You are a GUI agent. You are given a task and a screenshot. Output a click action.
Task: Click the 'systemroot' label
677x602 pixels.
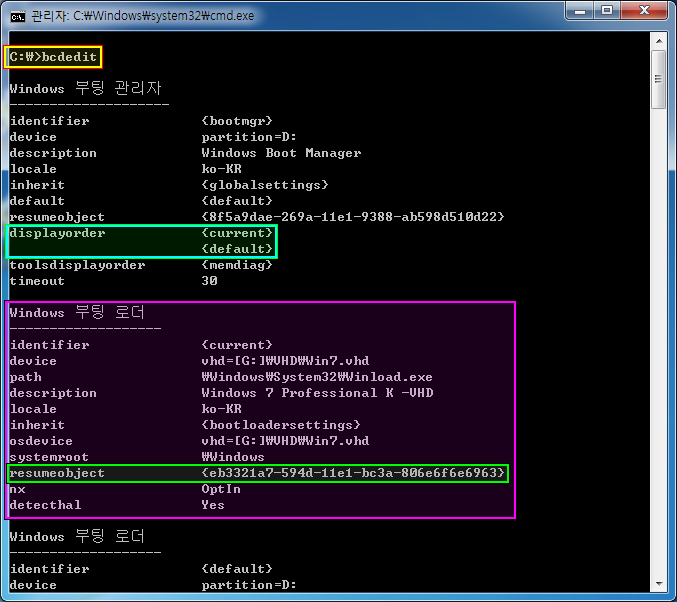49,457
